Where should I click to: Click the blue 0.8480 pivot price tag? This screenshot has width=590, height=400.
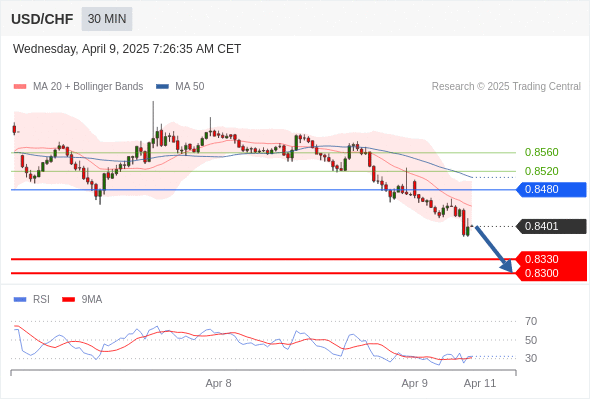pos(551,189)
